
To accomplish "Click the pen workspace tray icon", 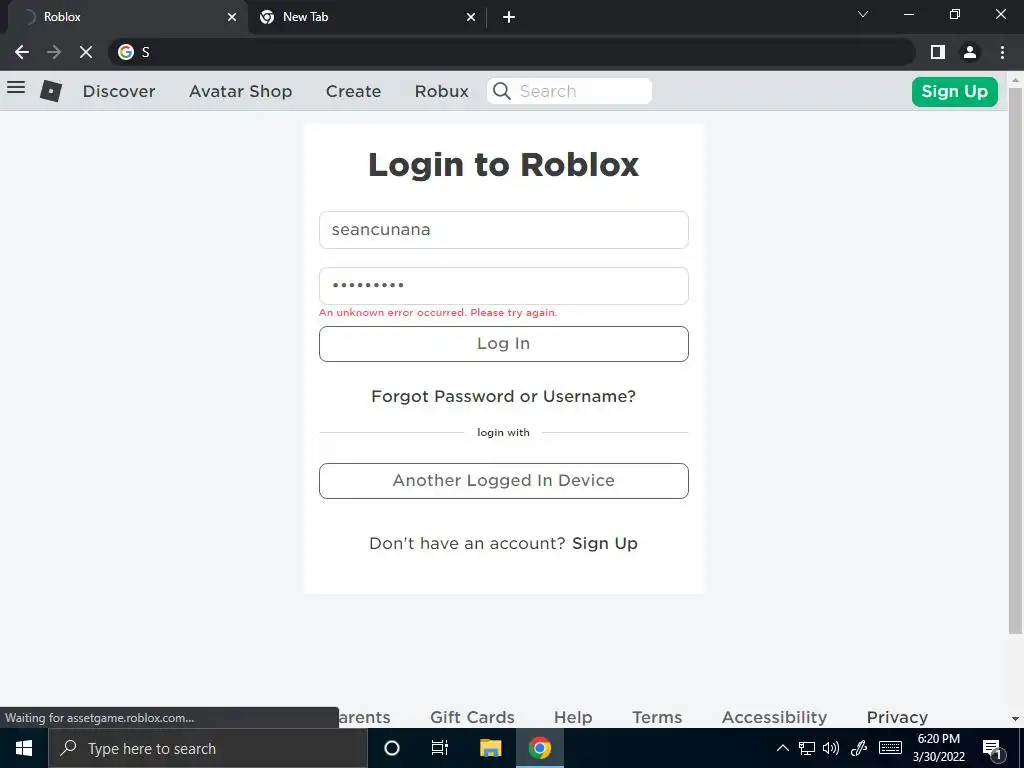I will [859, 748].
